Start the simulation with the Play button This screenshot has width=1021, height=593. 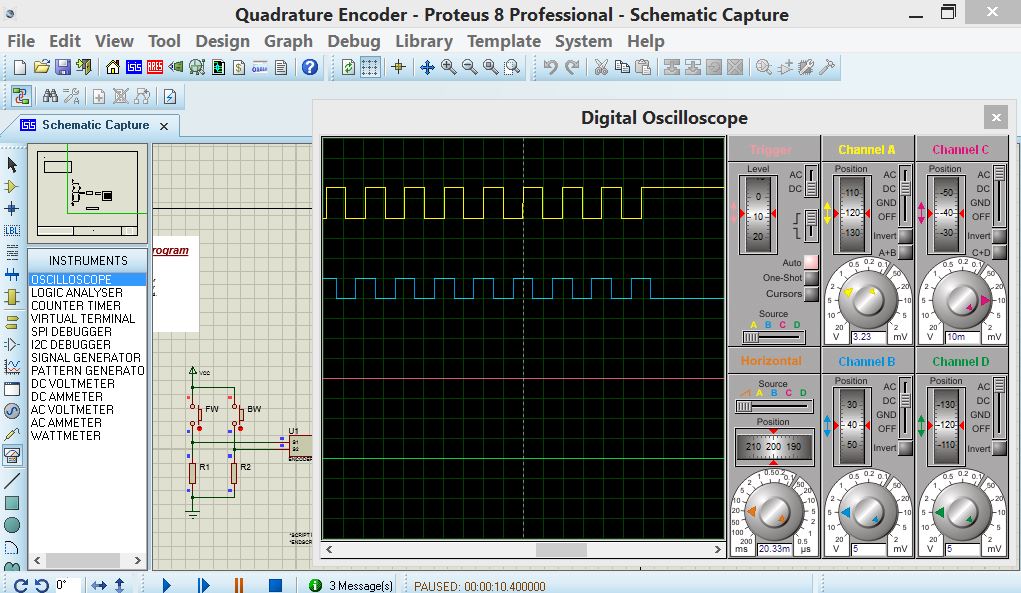[x=167, y=585]
